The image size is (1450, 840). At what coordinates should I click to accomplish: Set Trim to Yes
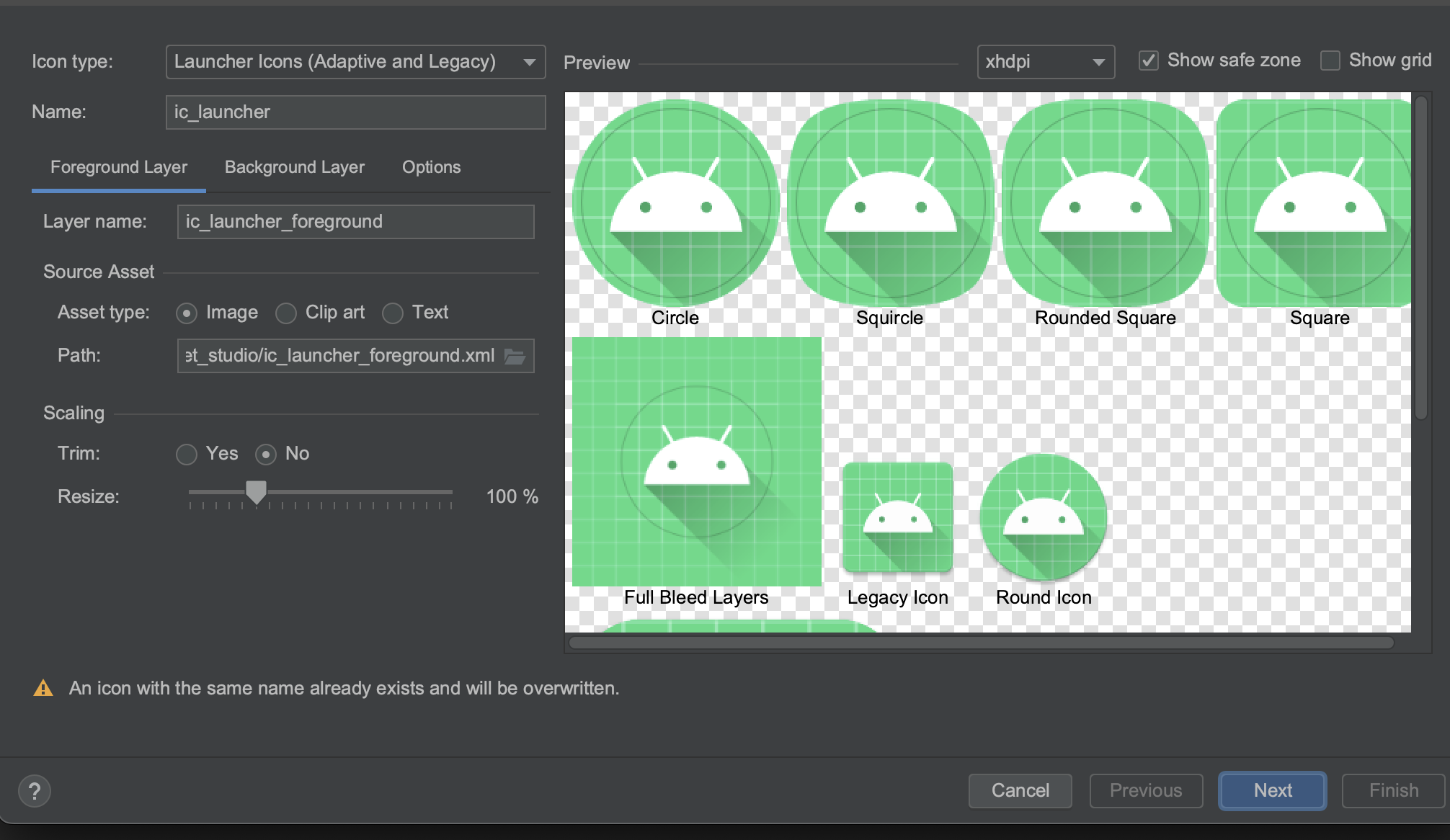[x=187, y=455]
